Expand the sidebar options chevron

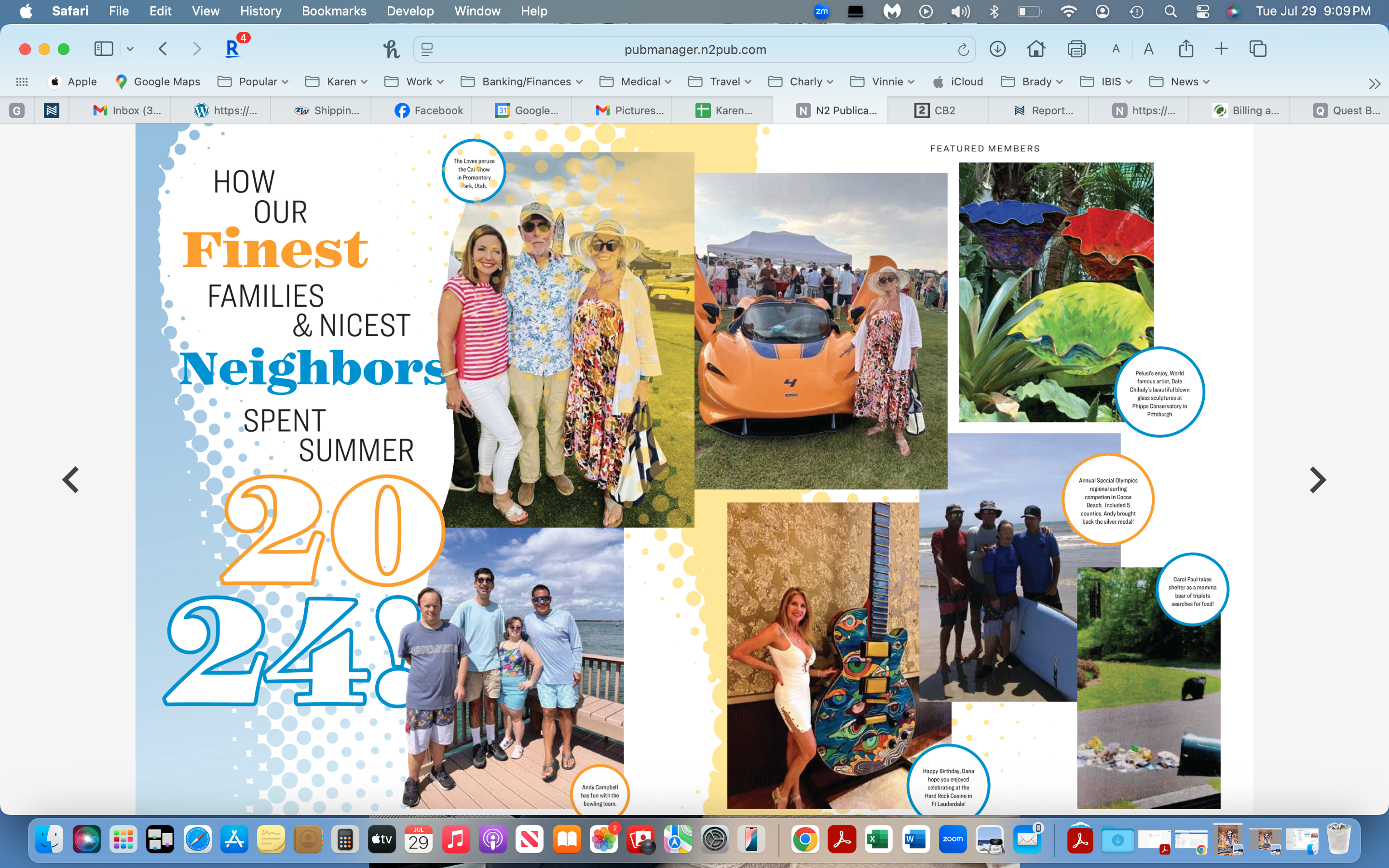click(130, 49)
